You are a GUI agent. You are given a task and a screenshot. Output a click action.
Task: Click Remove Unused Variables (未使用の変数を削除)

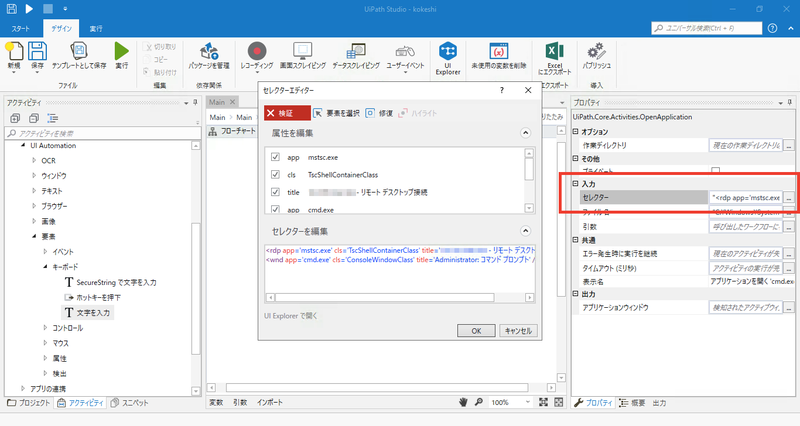coord(498,55)
